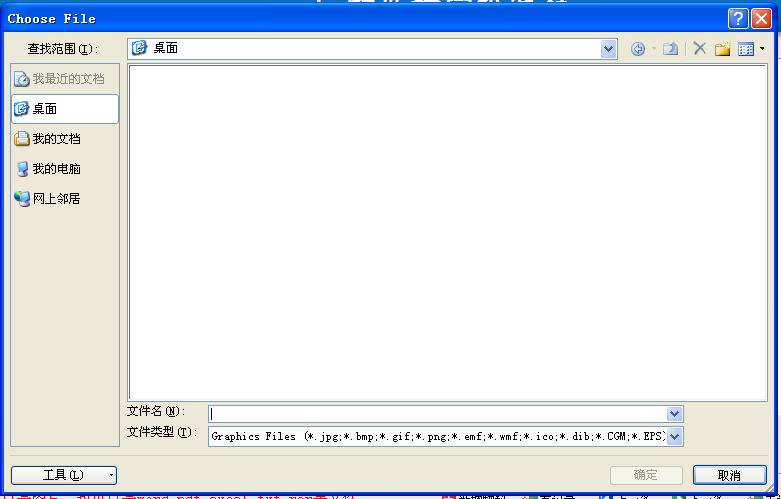Open 网上邻居 in the places bar
781x499 pixels.
[65, 199]
